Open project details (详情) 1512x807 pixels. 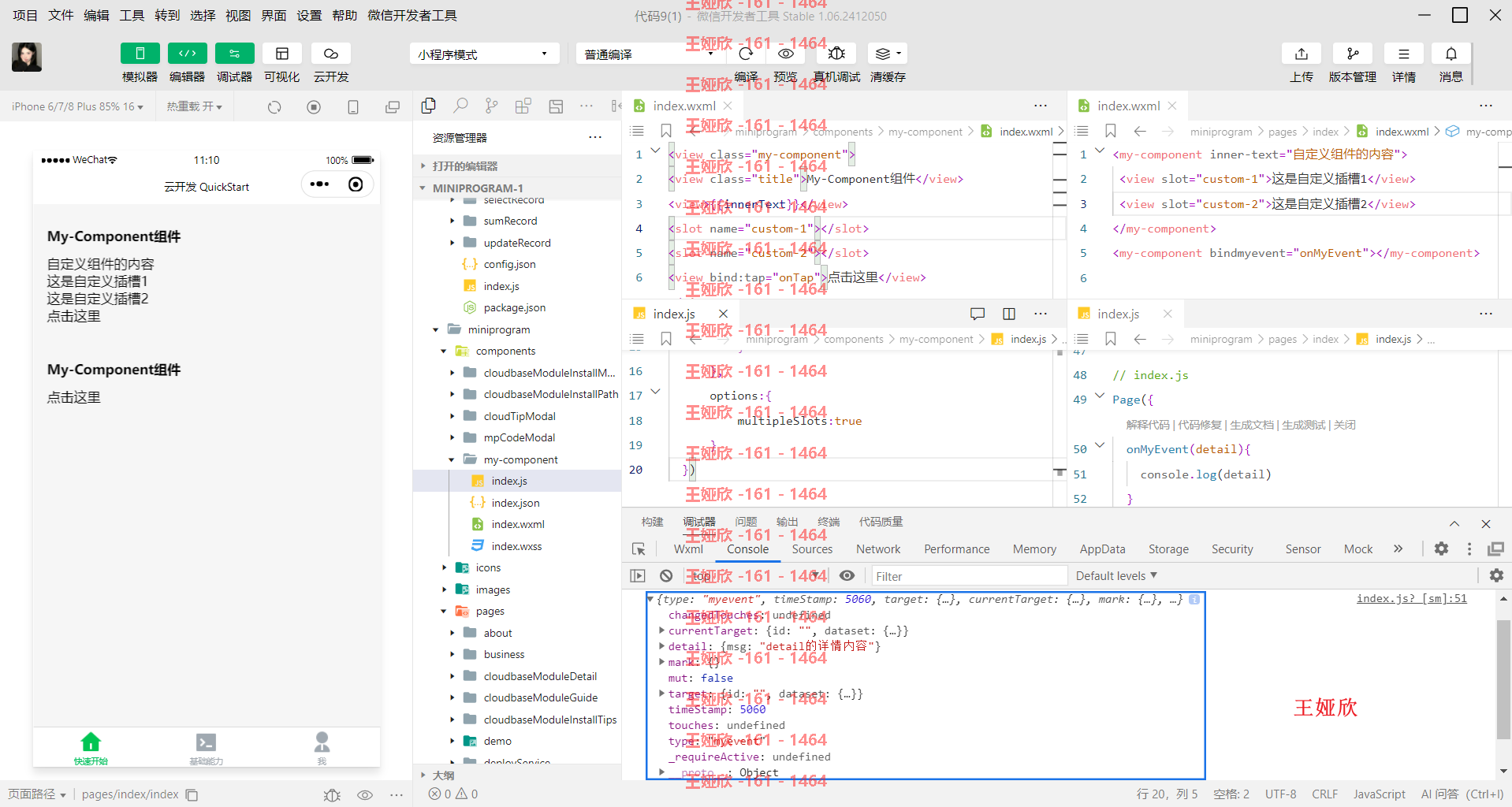pyautogui.click(x=1403, y=54)
